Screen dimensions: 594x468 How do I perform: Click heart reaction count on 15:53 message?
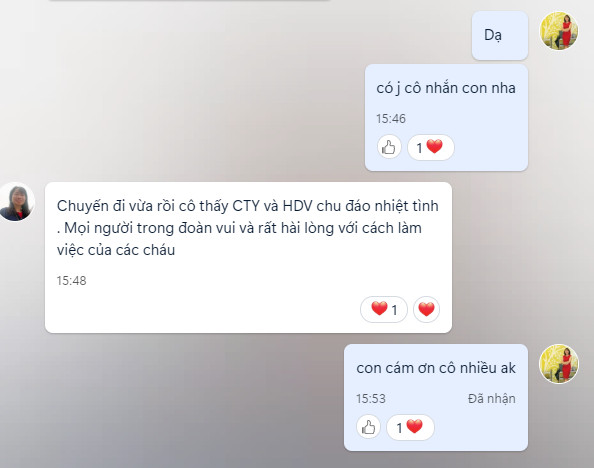pos(410,427)
